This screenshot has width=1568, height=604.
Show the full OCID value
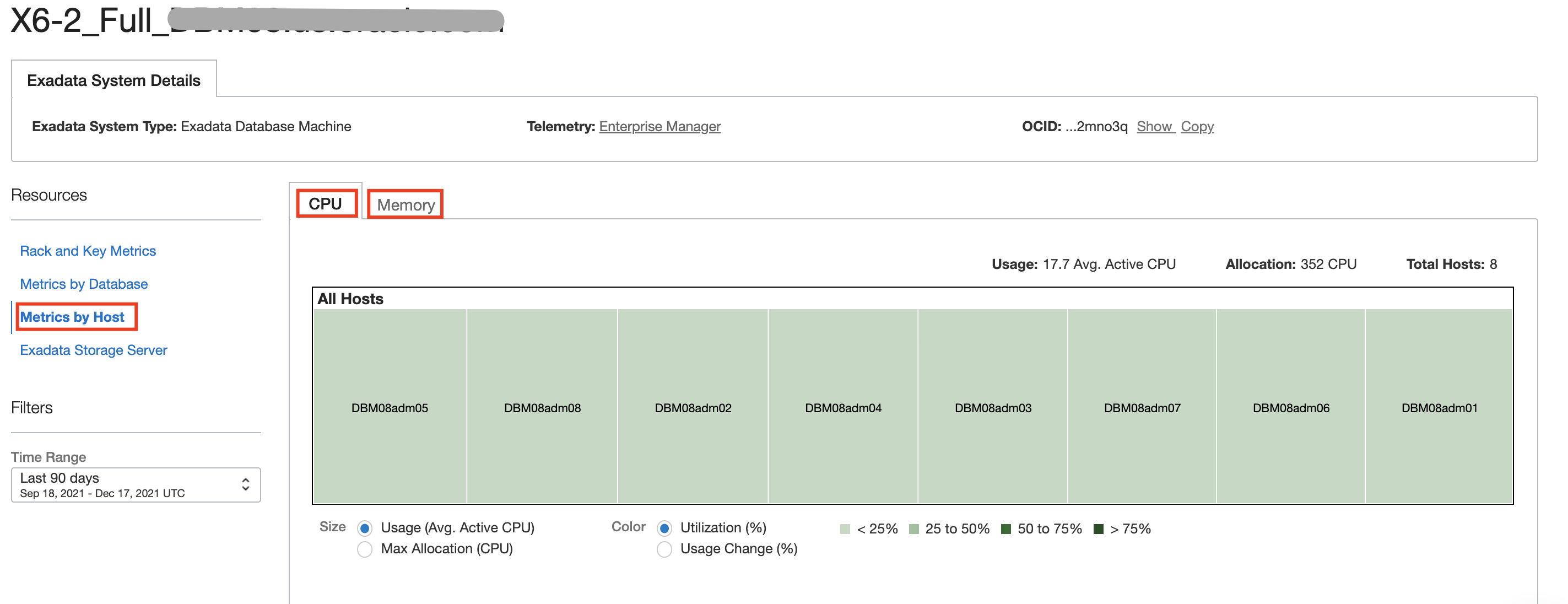pos(1155,126)
